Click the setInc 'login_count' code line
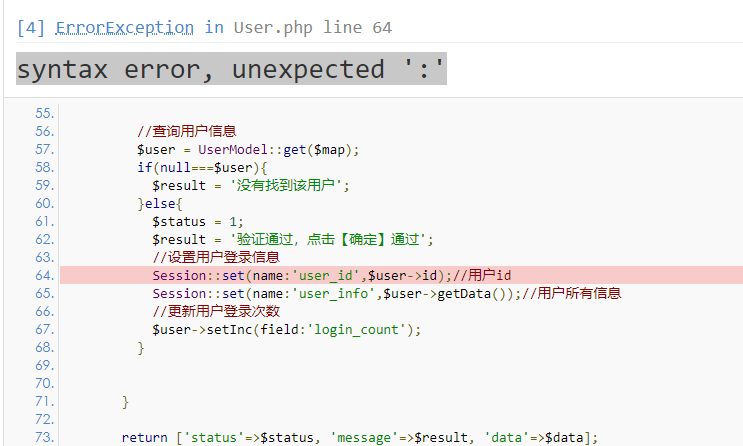This screenshot has width=743, height=446. 287,329
